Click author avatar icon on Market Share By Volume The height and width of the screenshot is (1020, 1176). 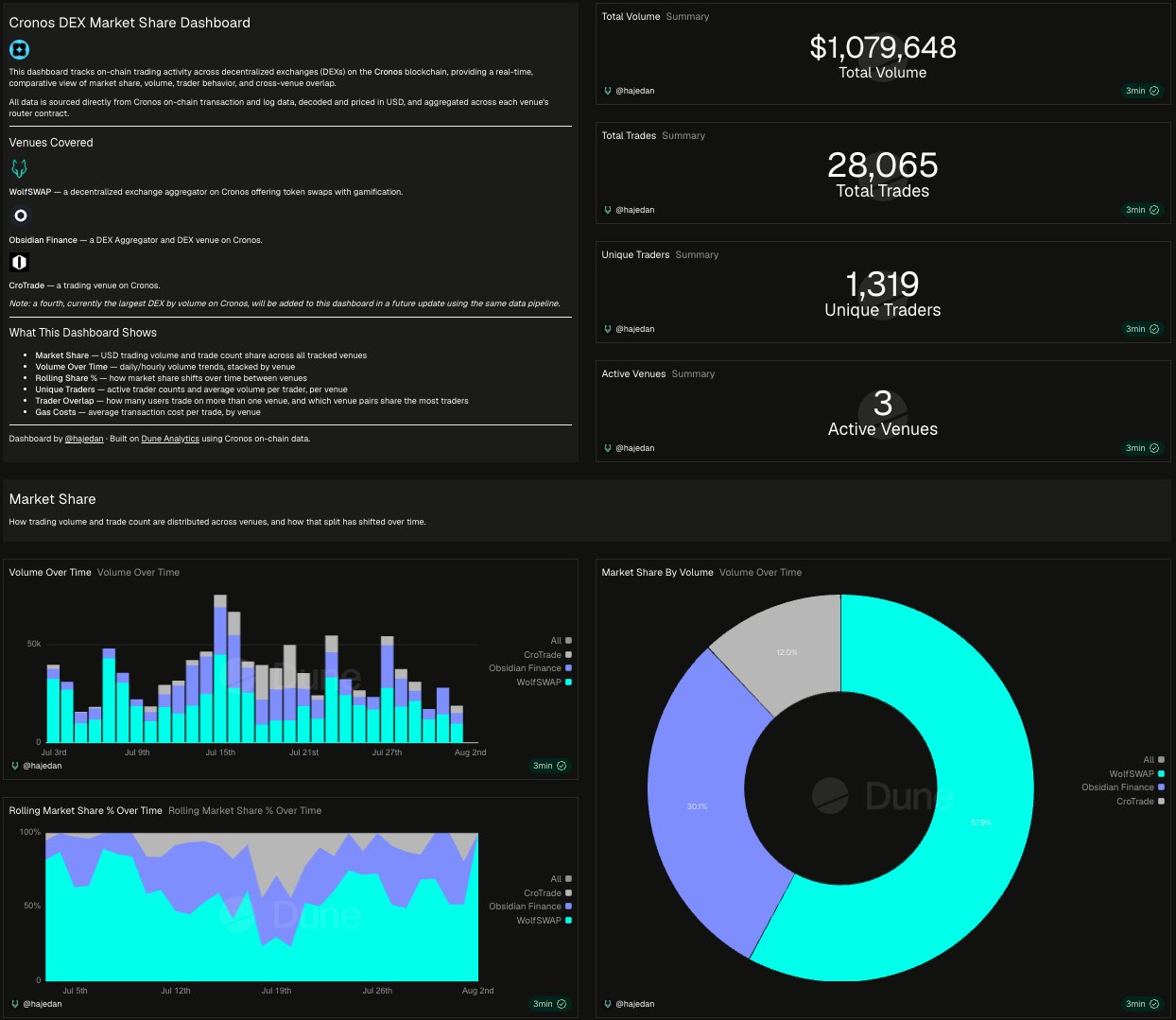(x=608, y=1004)
